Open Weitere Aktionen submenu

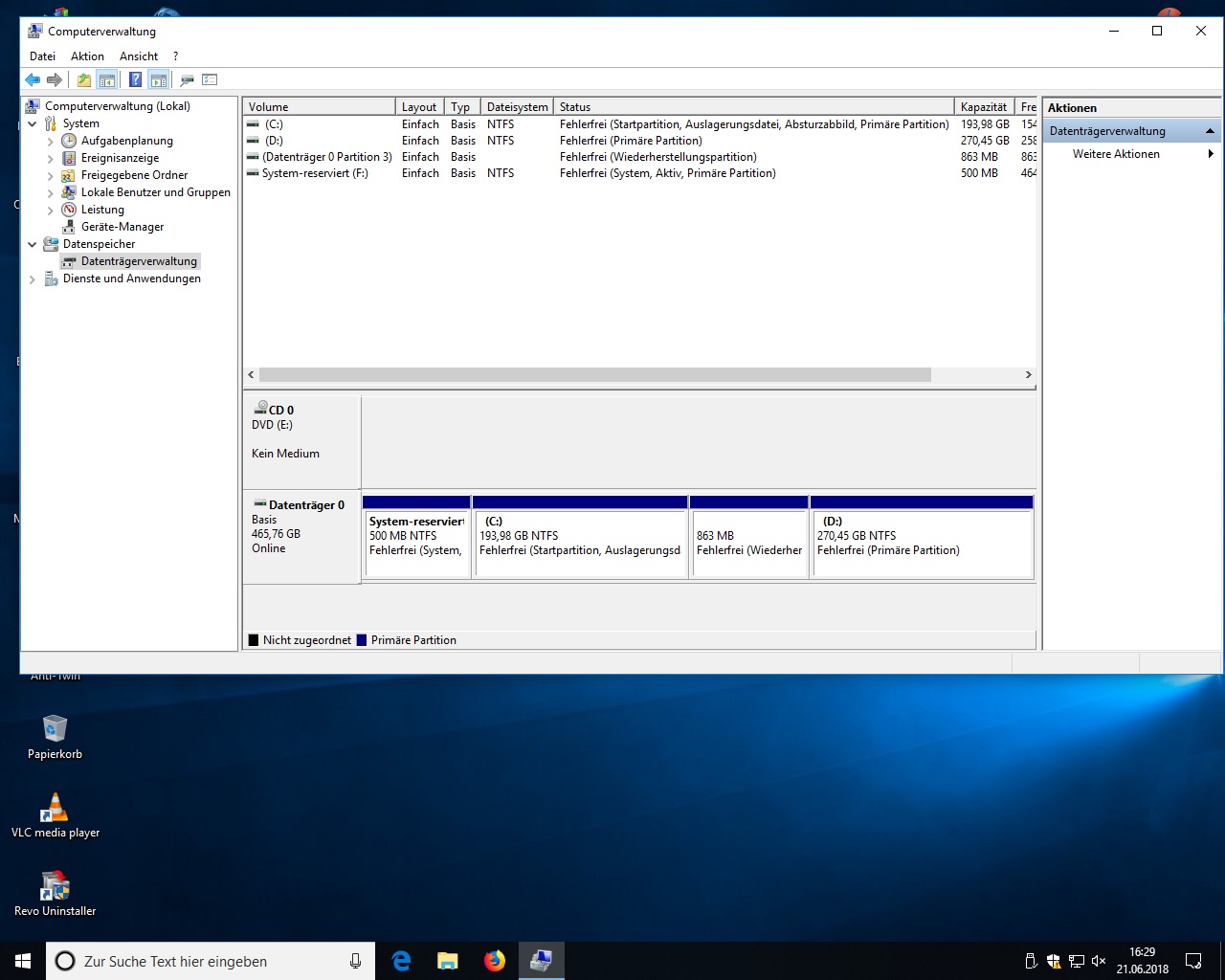click(x=1116, y=154)
